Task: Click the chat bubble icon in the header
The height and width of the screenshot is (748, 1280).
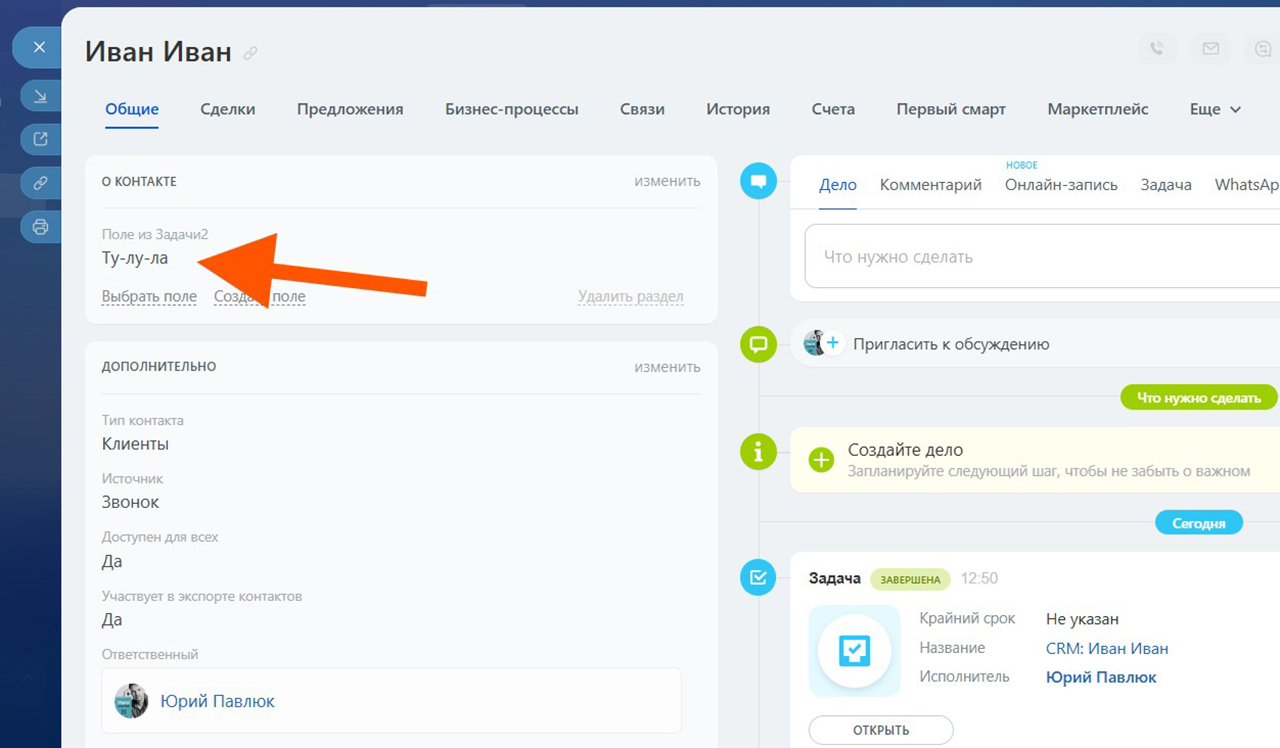Action: [x=1263, y=48]
